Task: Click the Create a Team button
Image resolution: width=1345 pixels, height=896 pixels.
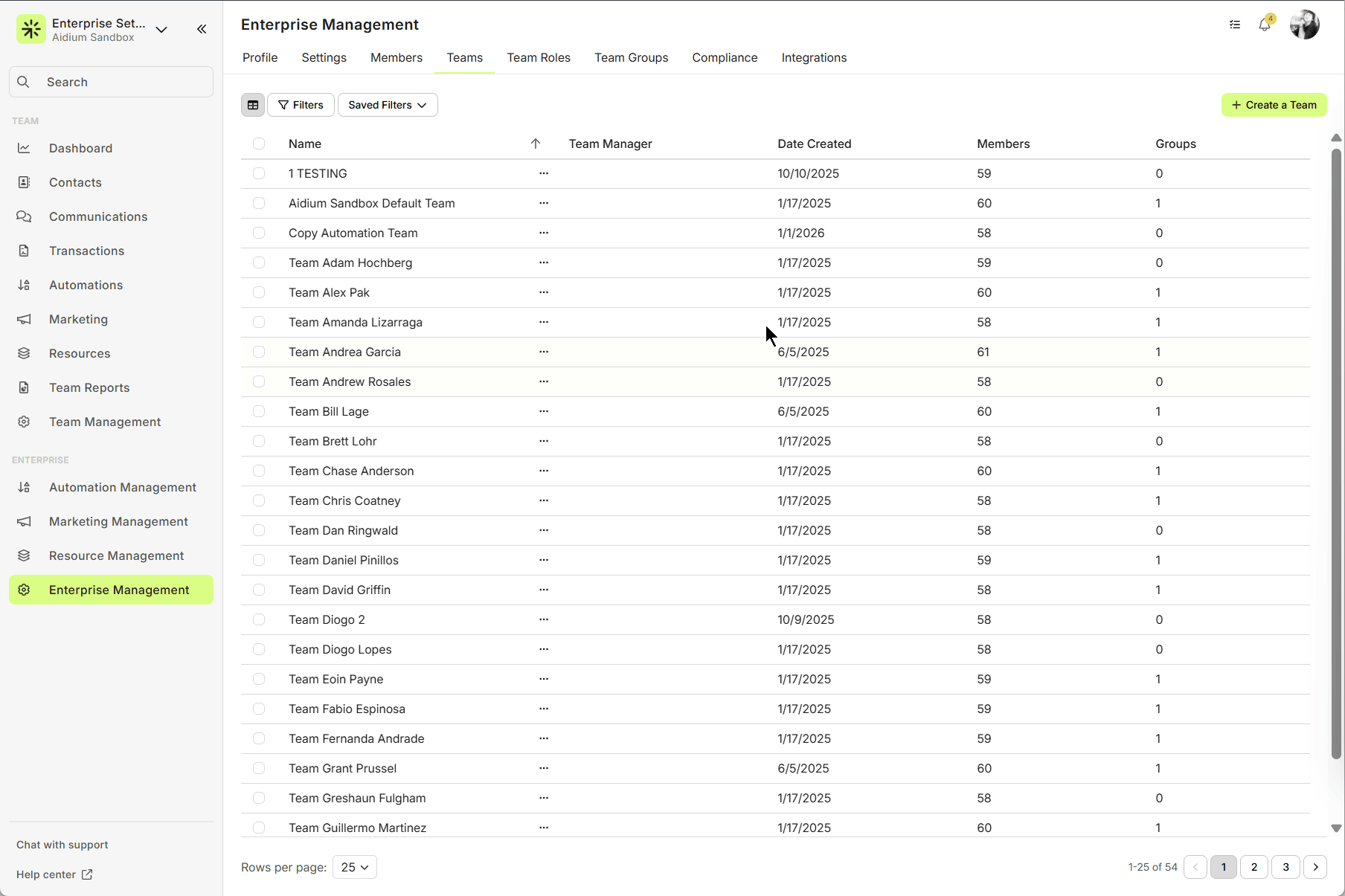Action: [x=1273, y=105]
